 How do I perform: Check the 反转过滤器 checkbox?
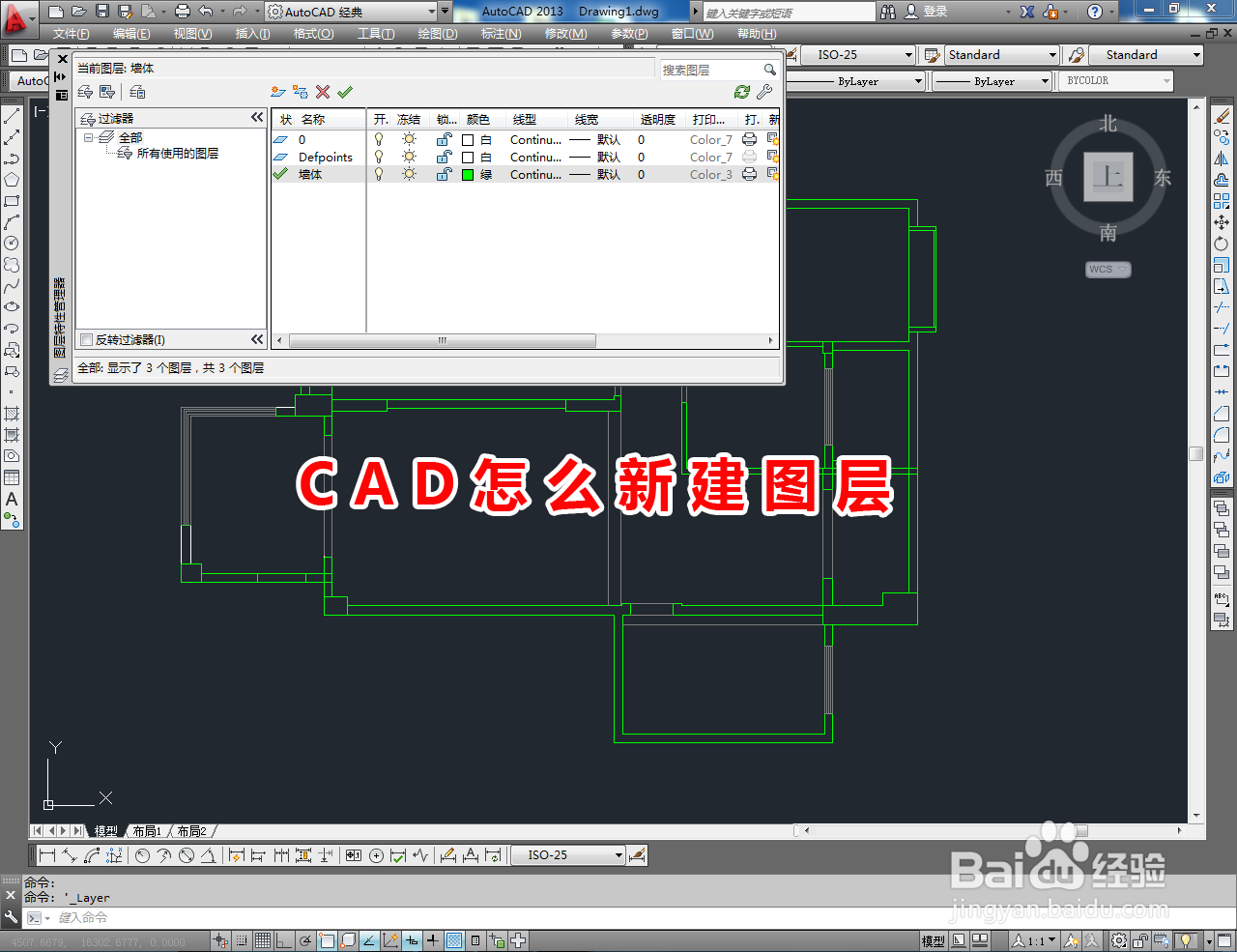tap(87, 340)
